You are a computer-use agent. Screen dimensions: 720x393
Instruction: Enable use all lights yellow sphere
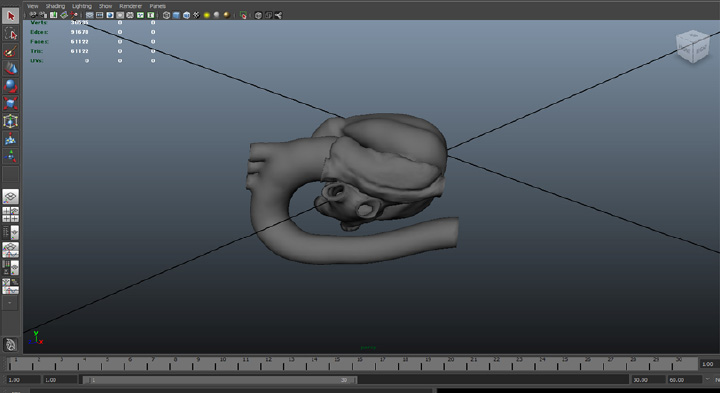207,15
